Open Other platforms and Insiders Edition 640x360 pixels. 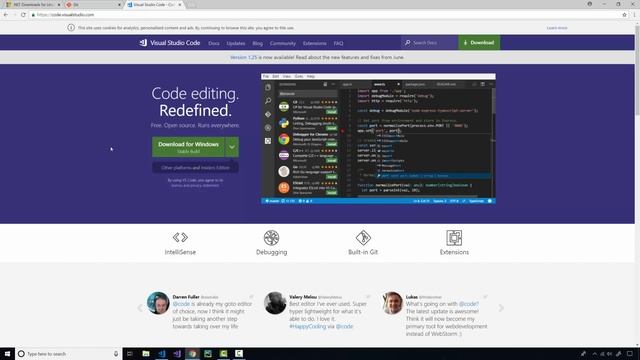pos(195,168)
